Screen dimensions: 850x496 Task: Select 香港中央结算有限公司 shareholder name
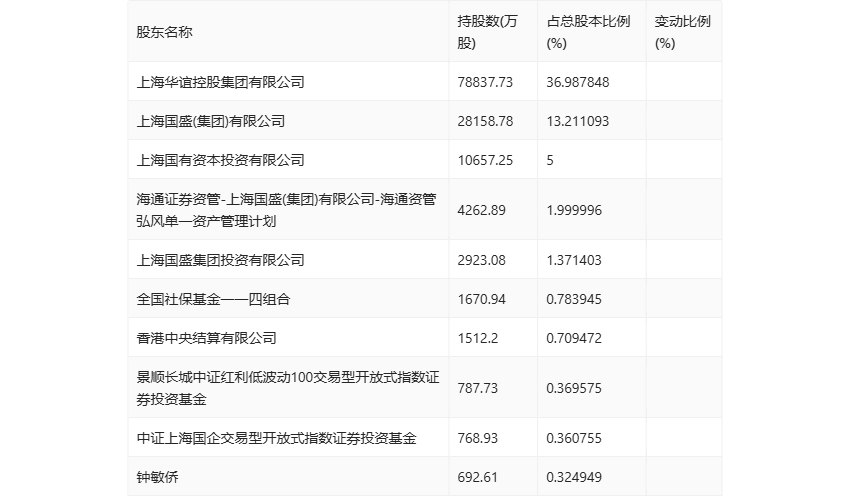pos(206,338)
